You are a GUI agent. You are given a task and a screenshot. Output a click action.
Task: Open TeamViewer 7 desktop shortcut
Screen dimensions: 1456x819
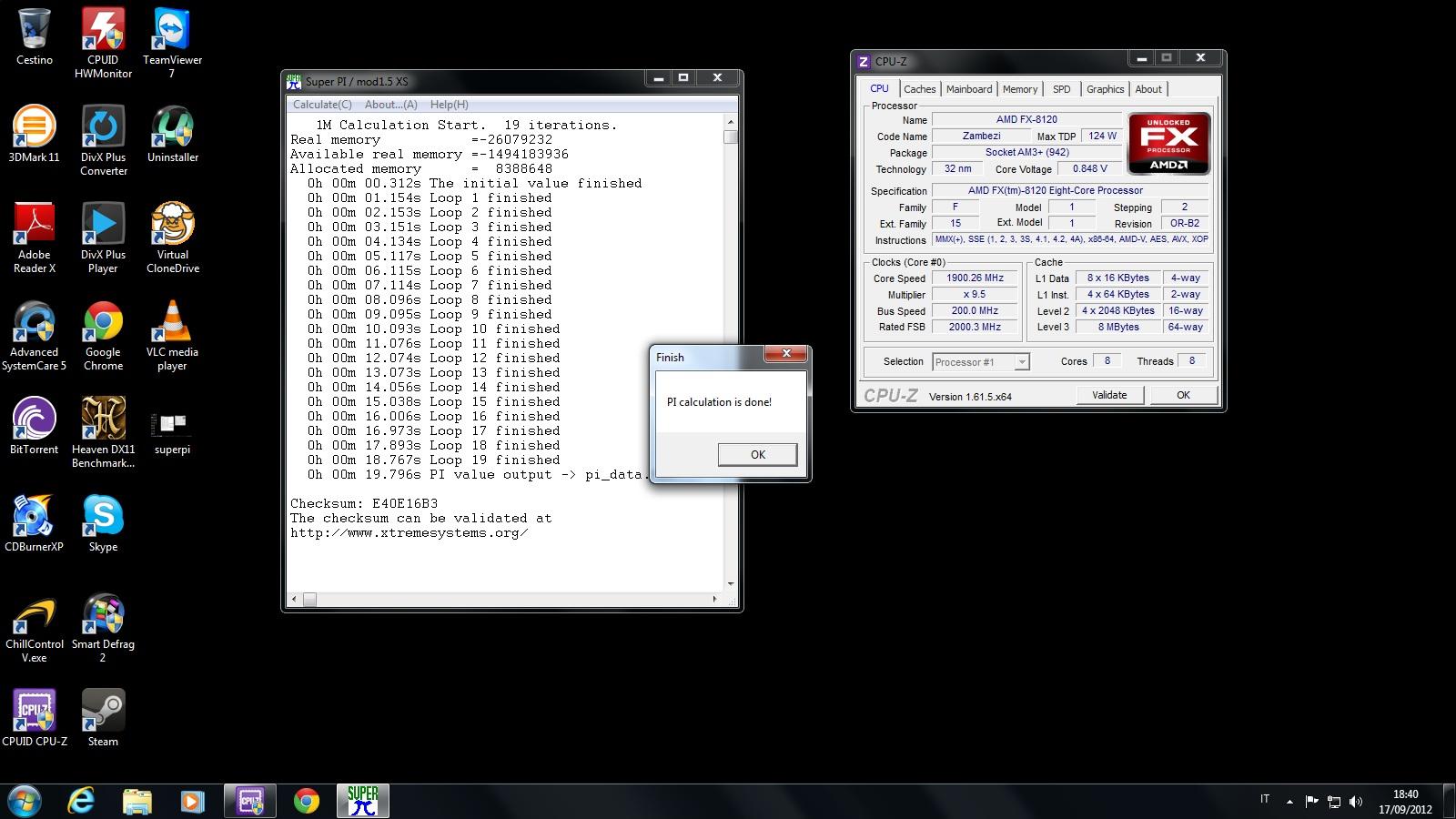(x=172, y=43)
